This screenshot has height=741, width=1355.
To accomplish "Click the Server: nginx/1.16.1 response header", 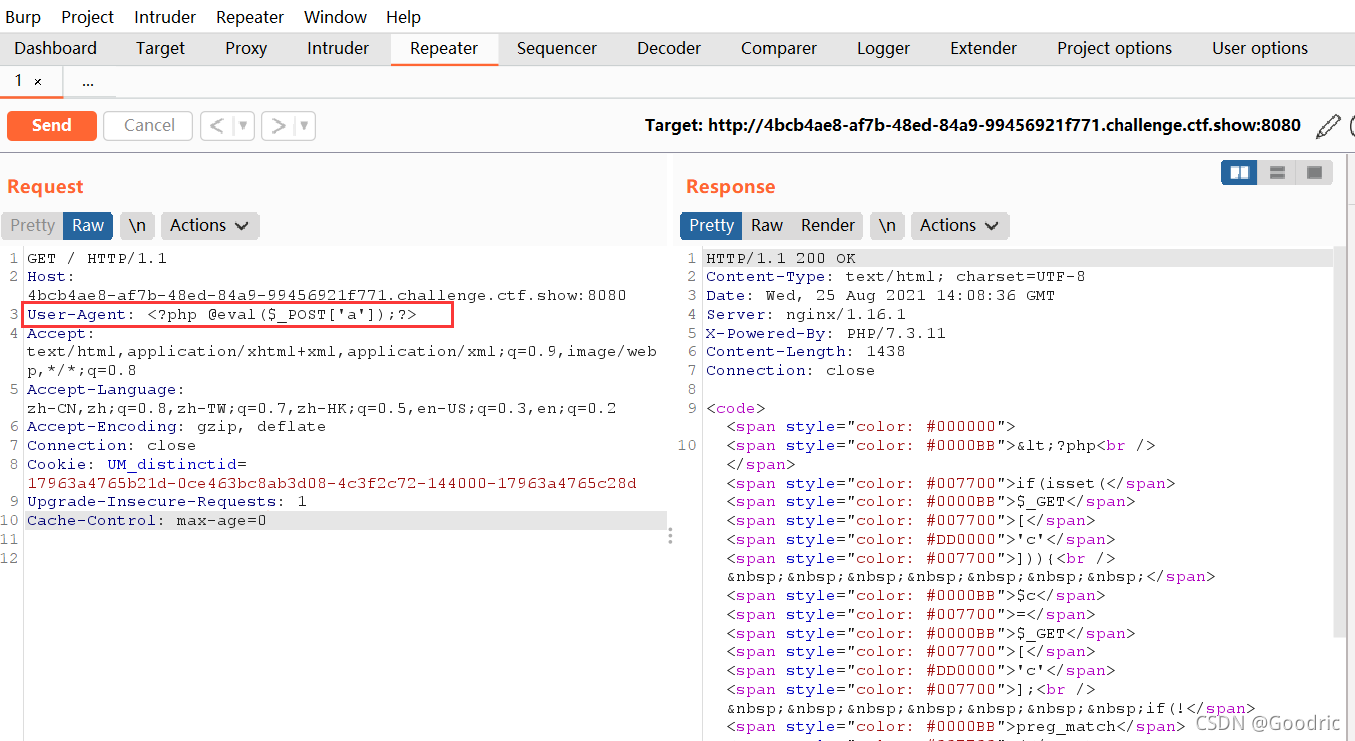I will [x=807, y=314].
